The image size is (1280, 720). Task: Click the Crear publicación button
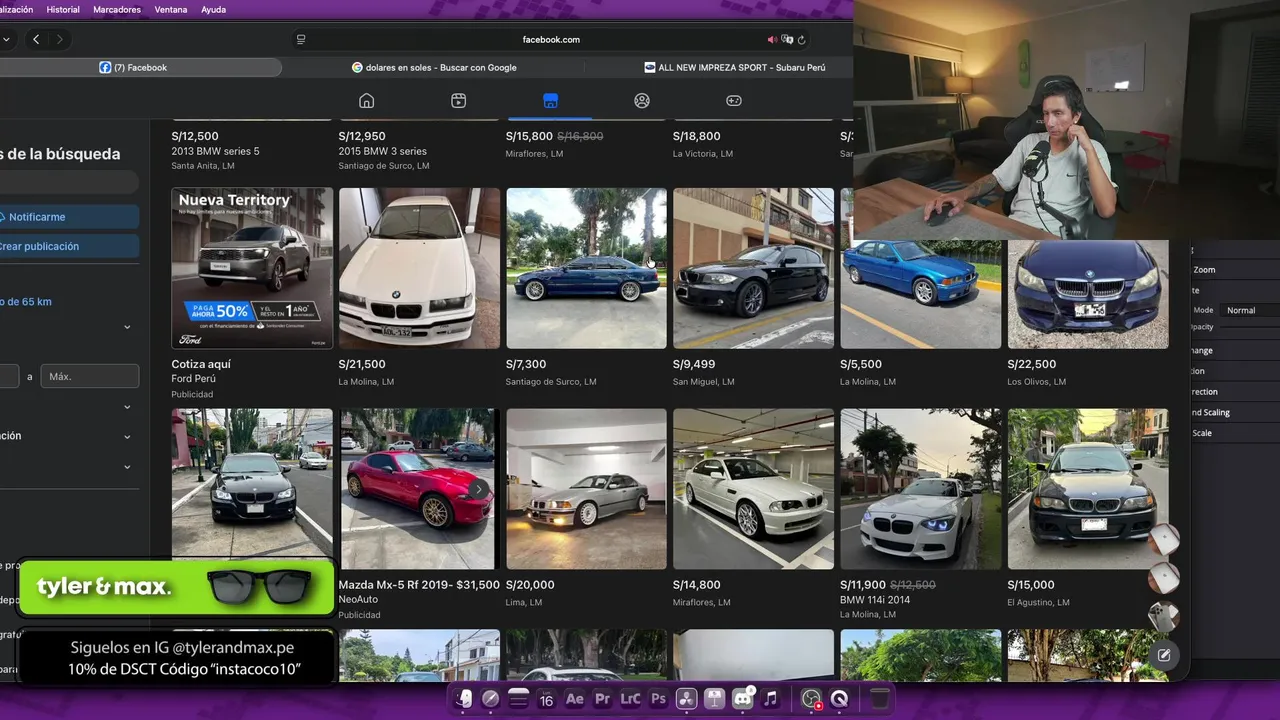[x=69, y=246]
